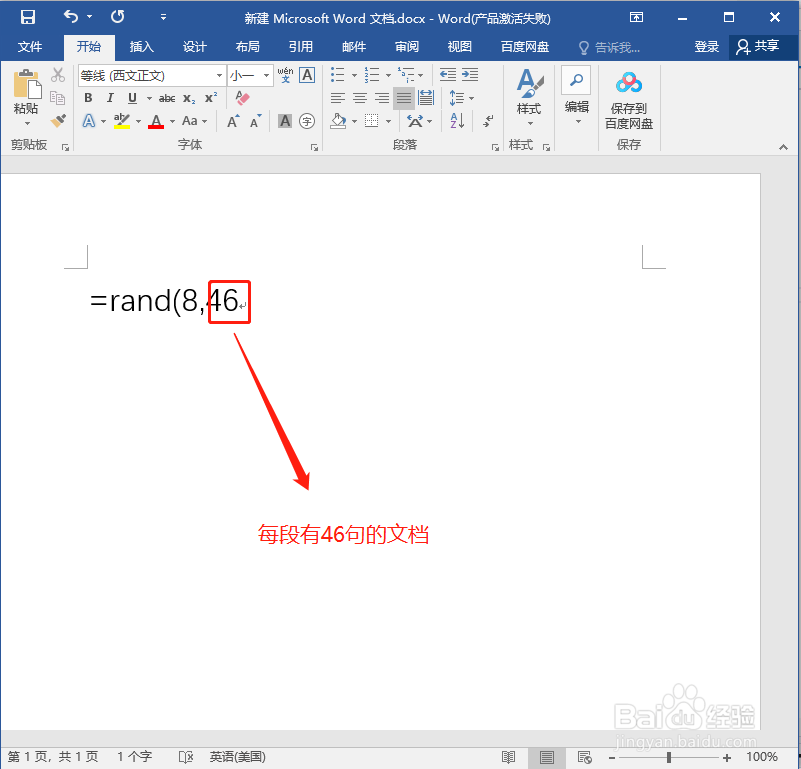This screenshot has height=769, width=801.
Task: Open the 文件 menu
Action: click(30, 47)
